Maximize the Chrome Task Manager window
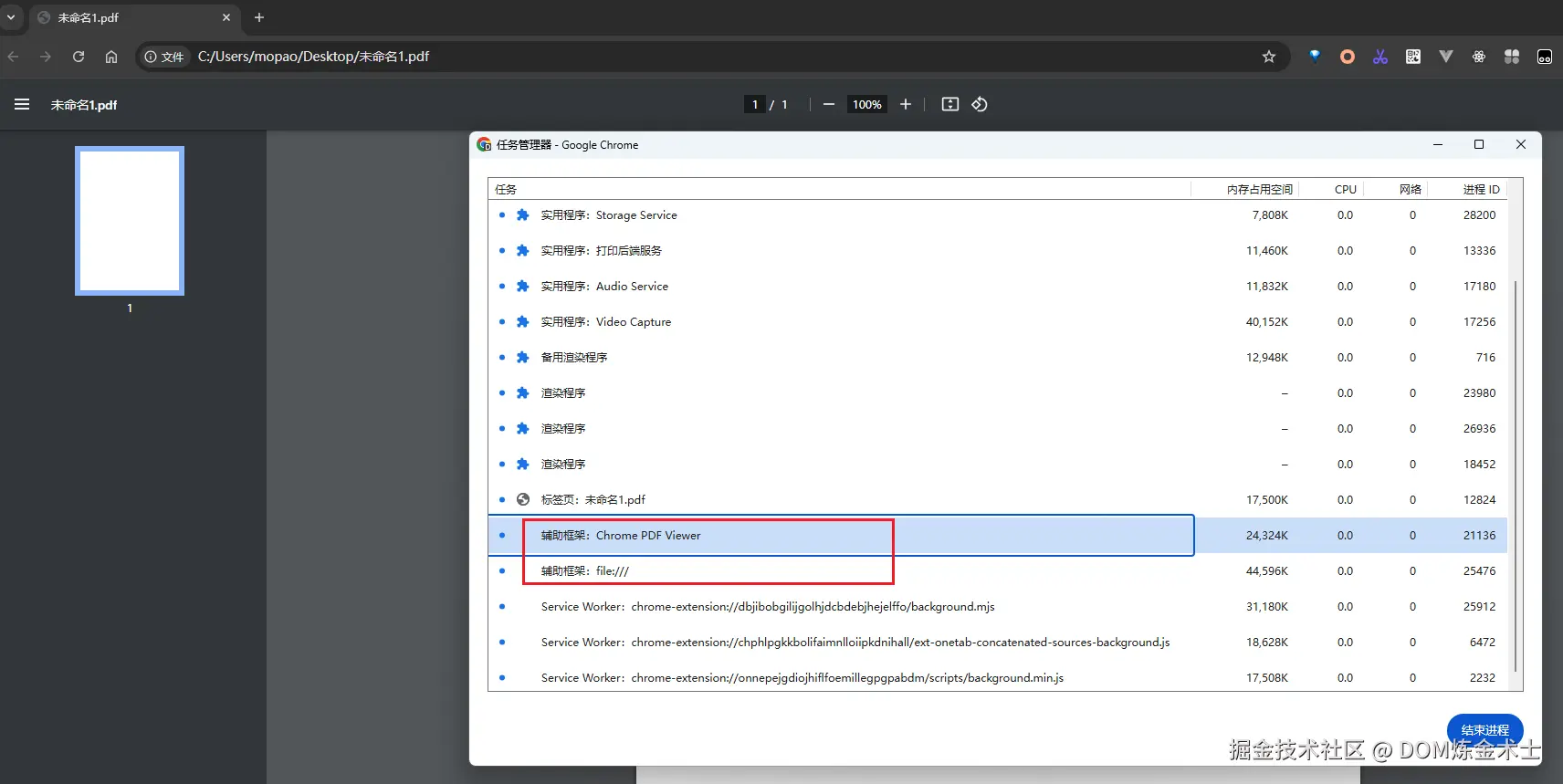Screen dimensions: 1563x784 tap(1479, 144)
